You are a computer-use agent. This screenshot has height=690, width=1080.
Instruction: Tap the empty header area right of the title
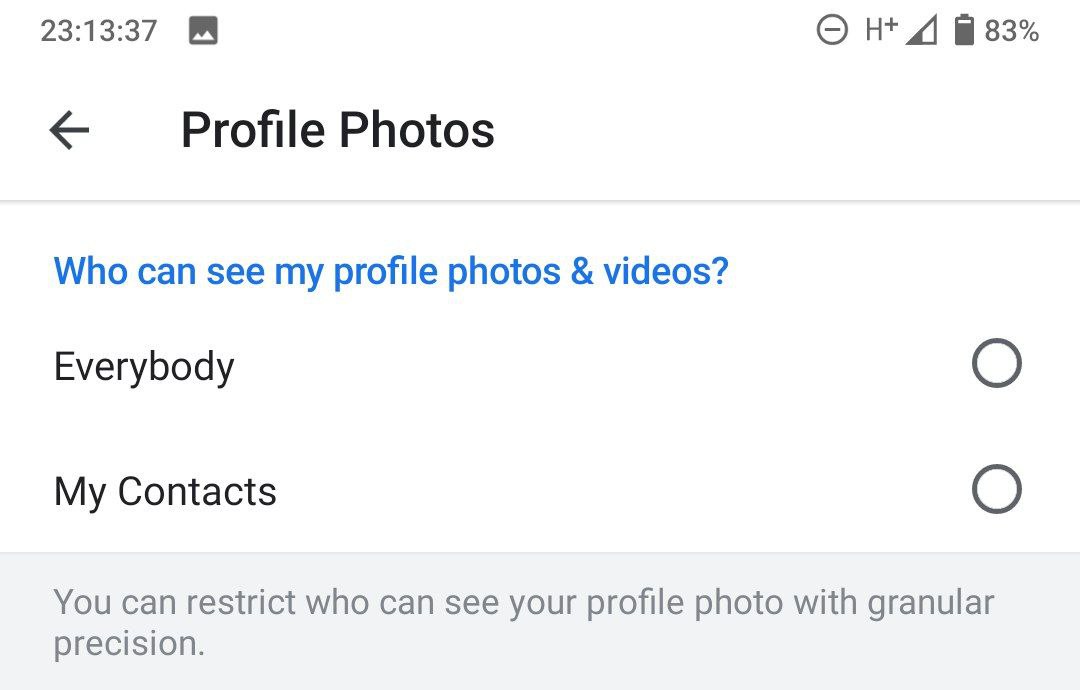[785, 130]
